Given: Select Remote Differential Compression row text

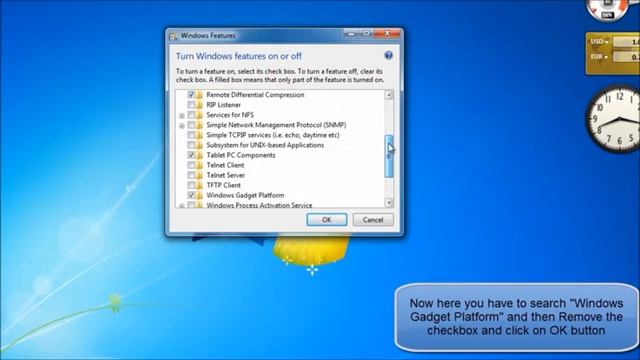Looking at the screenshot, I should coord(256,95).
